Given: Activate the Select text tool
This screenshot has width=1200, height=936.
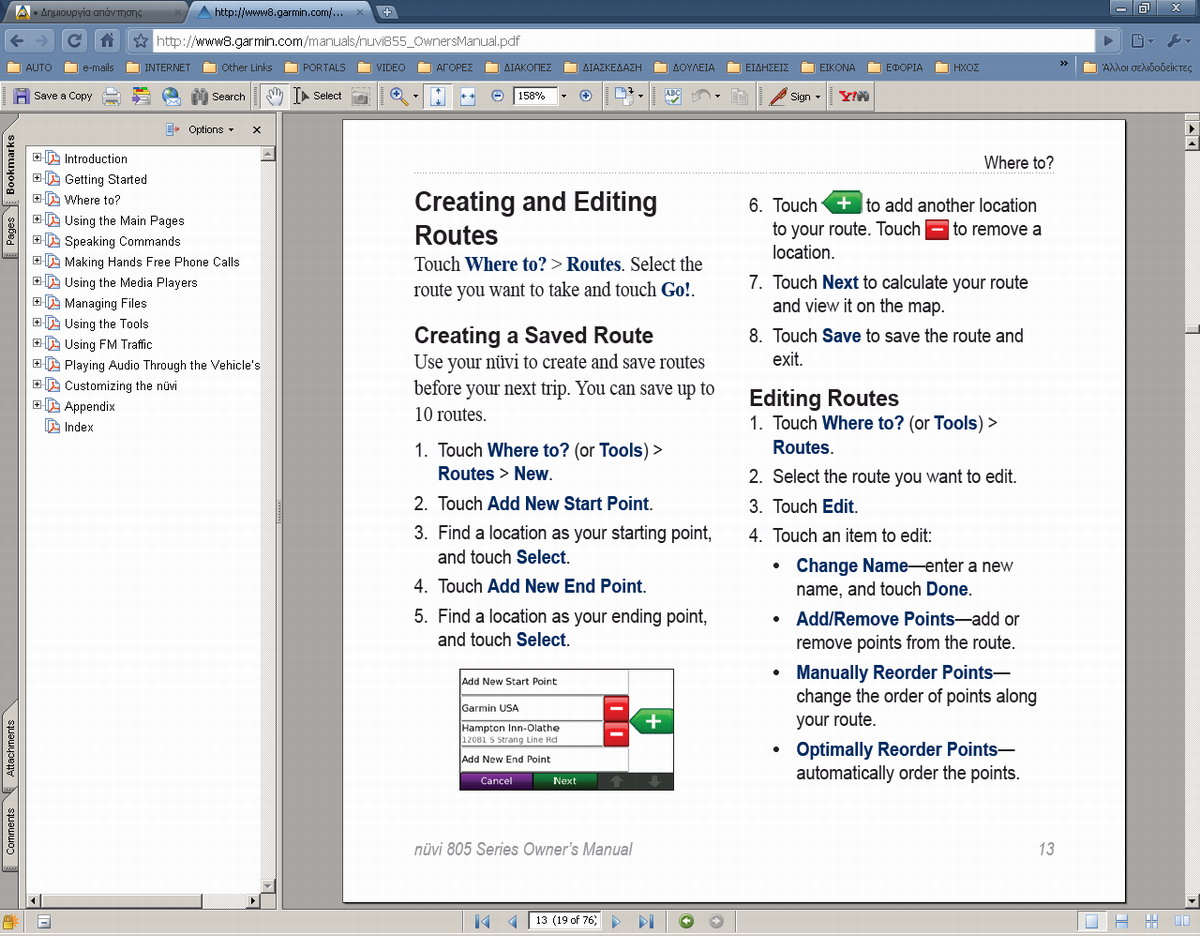Looking at the screenshot, I should point(318,96).
